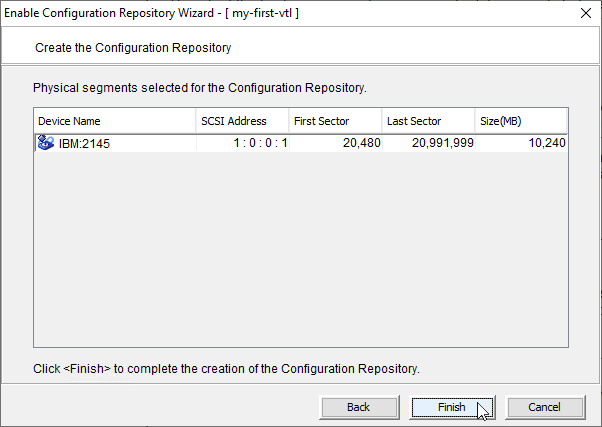This screenshot has height=427, width=602.
Task: Click the IBM:2145 device icon
Action: pos(46,143)
